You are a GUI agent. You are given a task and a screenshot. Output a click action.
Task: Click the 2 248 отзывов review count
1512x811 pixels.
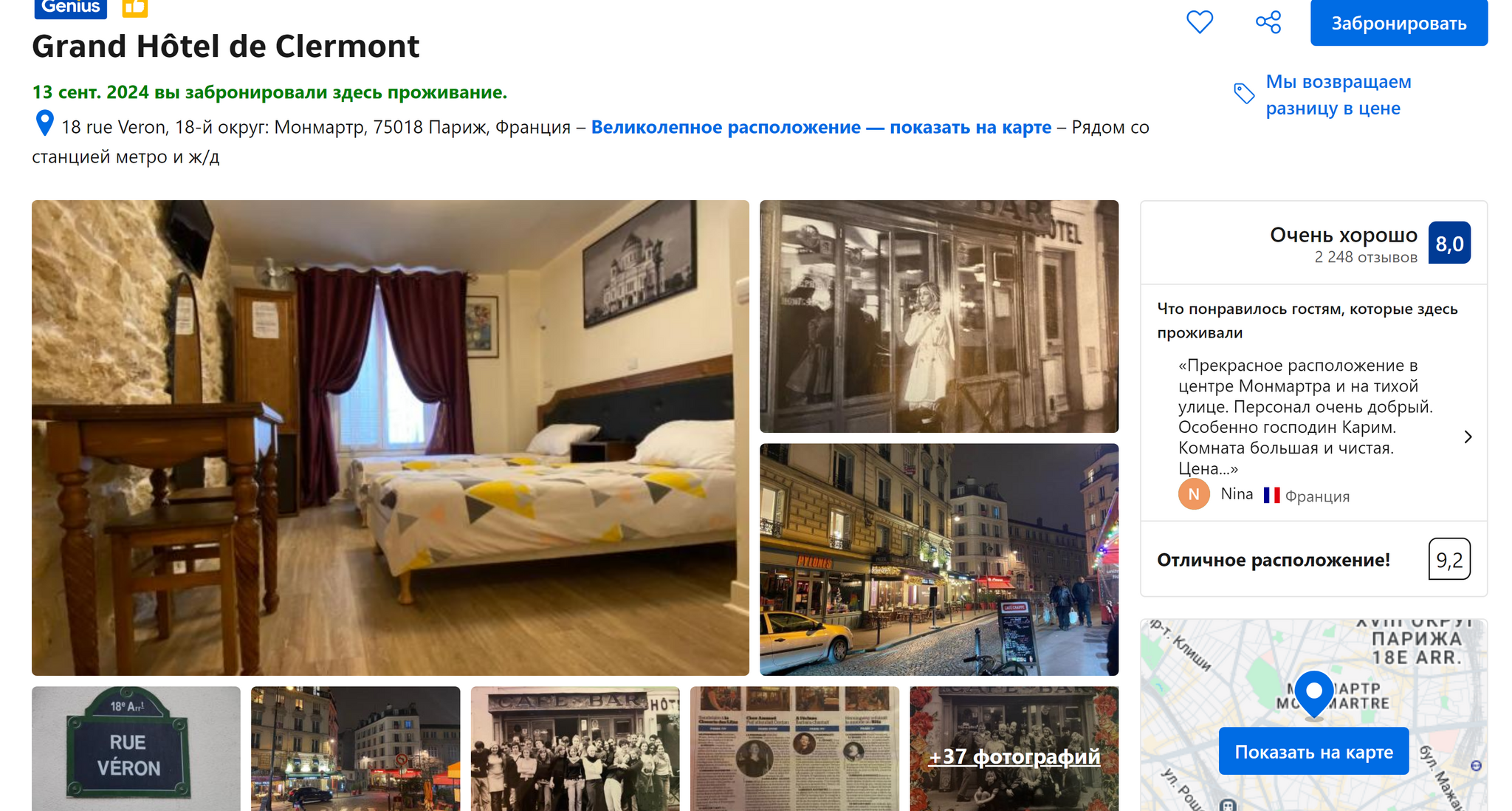[x=1366, y=257]
